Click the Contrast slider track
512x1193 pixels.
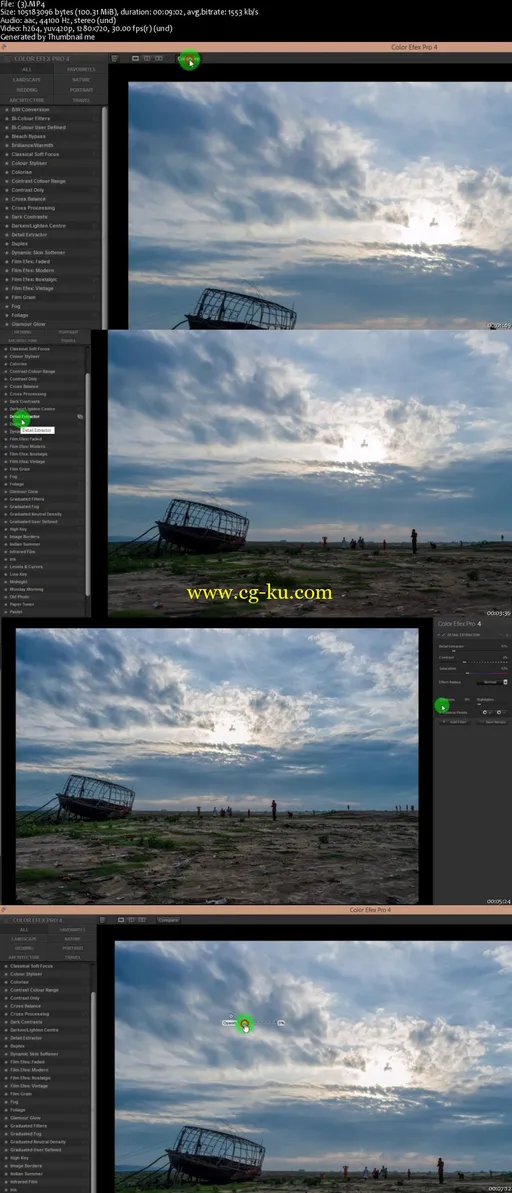(473, 662)
